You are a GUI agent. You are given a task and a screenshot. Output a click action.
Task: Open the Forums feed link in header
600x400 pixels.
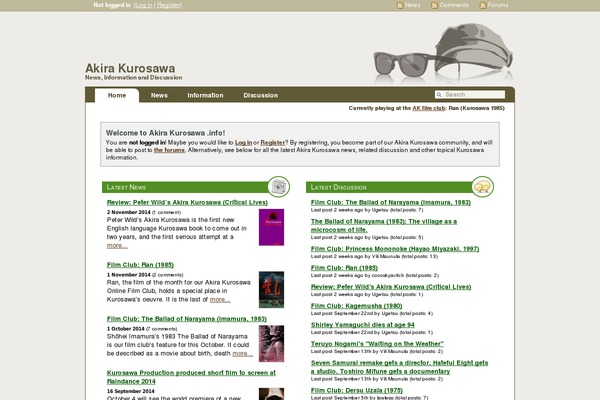pos(498,5)
